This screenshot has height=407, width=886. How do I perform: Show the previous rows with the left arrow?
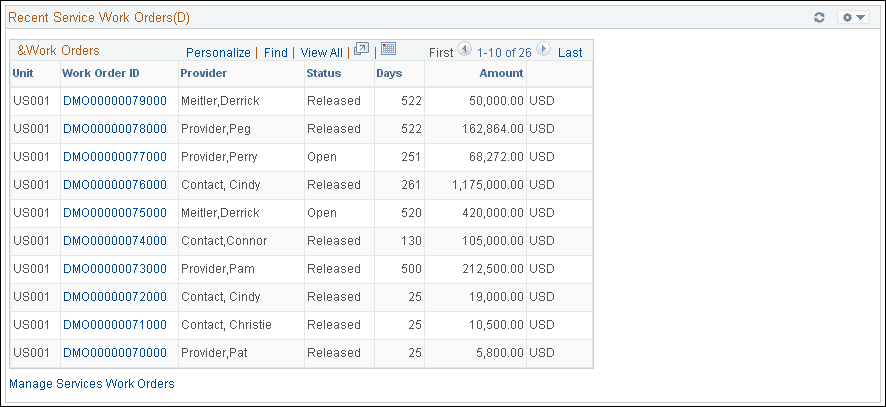point(464,49)
